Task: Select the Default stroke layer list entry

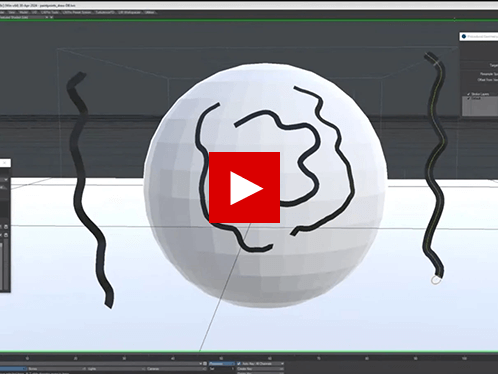Action: (480, 98)
